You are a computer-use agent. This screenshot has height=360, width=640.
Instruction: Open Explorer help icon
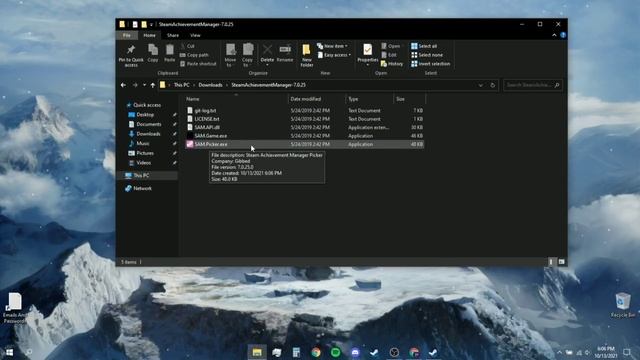(x=563, y=36)
